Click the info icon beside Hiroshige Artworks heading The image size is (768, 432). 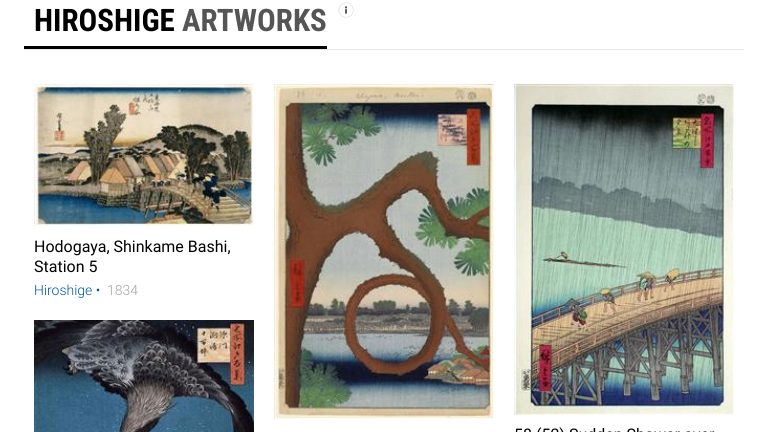pos(346,10)
